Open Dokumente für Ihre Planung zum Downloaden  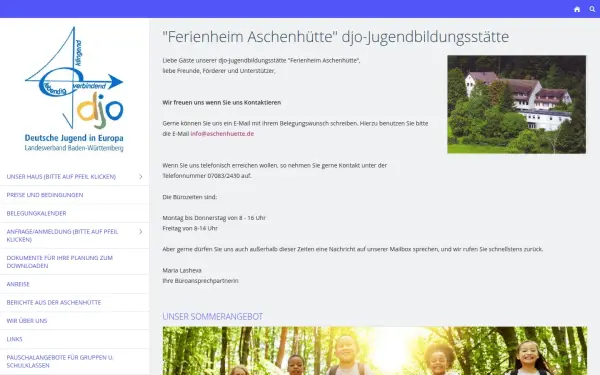pos(60,262)
